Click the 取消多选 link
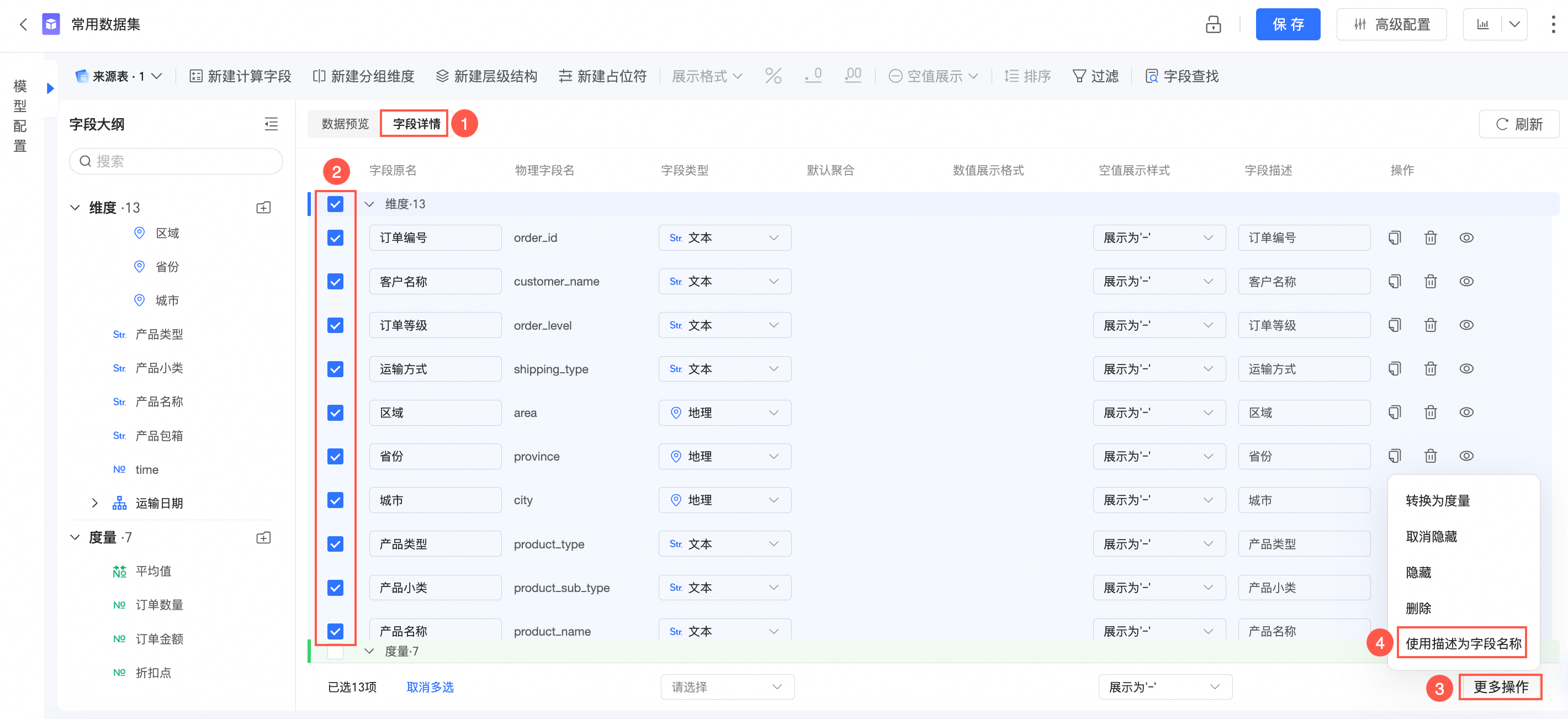This screenshot has height=719, width=1568. [x=430, y=688]
